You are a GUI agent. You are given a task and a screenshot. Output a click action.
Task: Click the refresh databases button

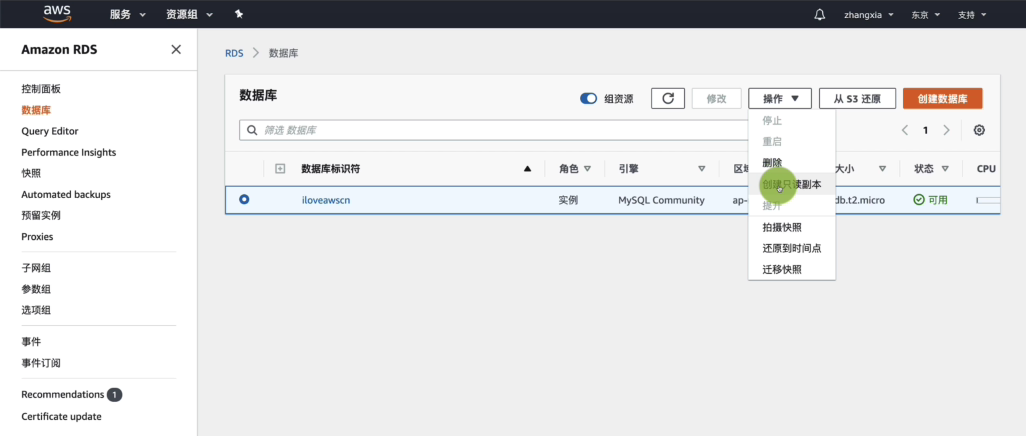pyautogui.click(x=668, y=98)
